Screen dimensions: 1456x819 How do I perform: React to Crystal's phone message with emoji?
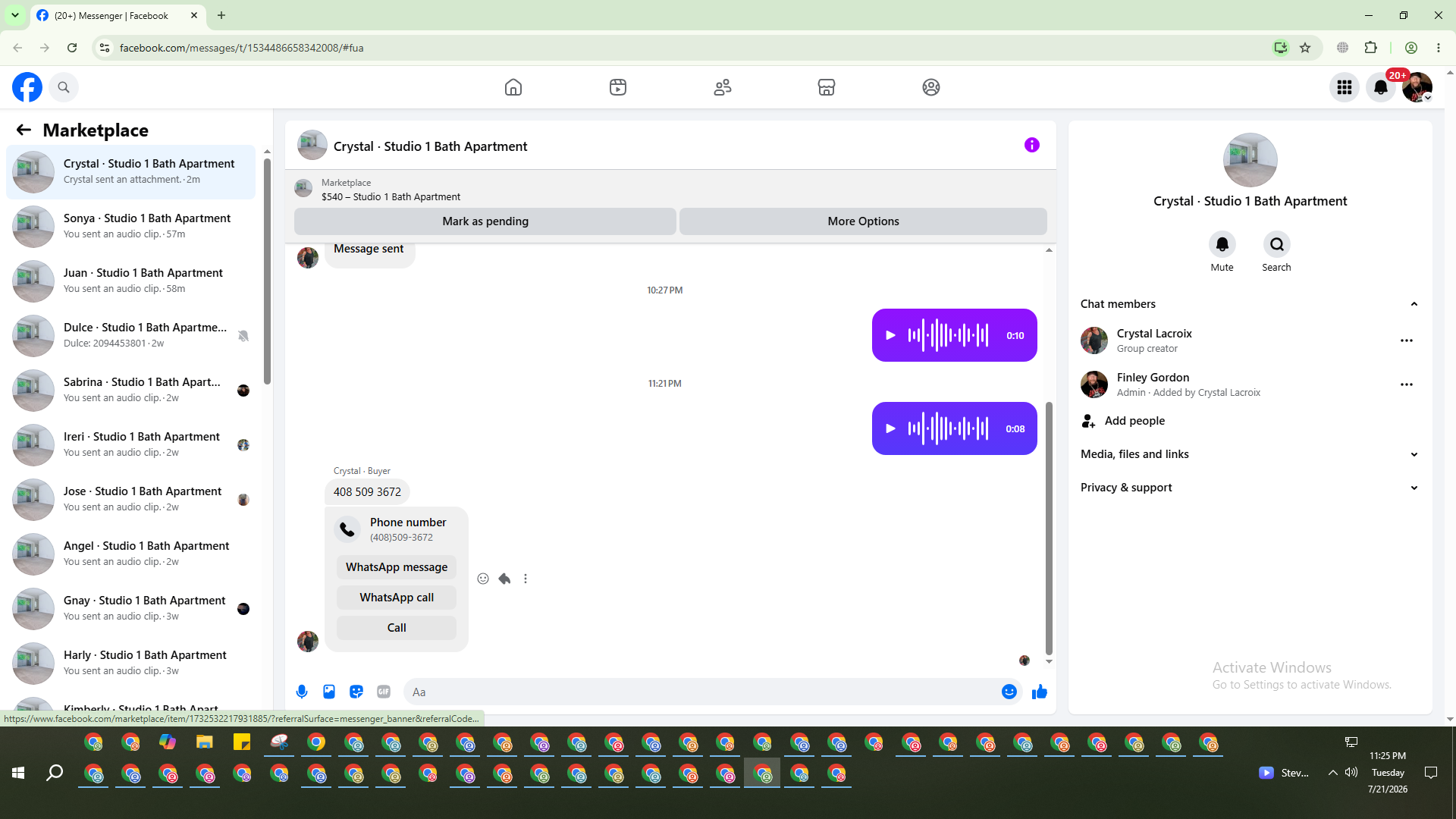pos(483,579)
